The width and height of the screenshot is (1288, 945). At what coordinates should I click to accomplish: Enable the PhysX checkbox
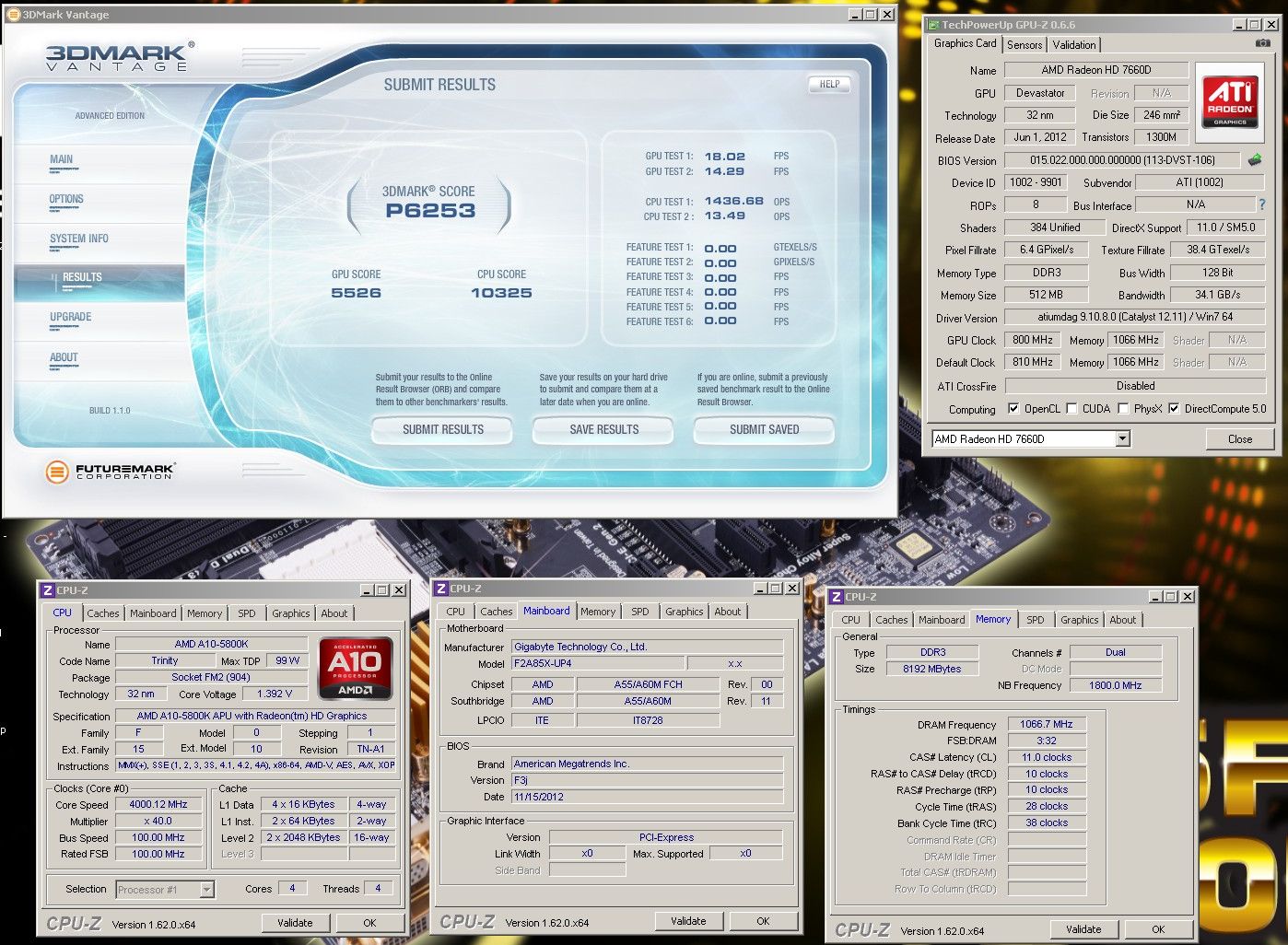(x=1123, y=409)
